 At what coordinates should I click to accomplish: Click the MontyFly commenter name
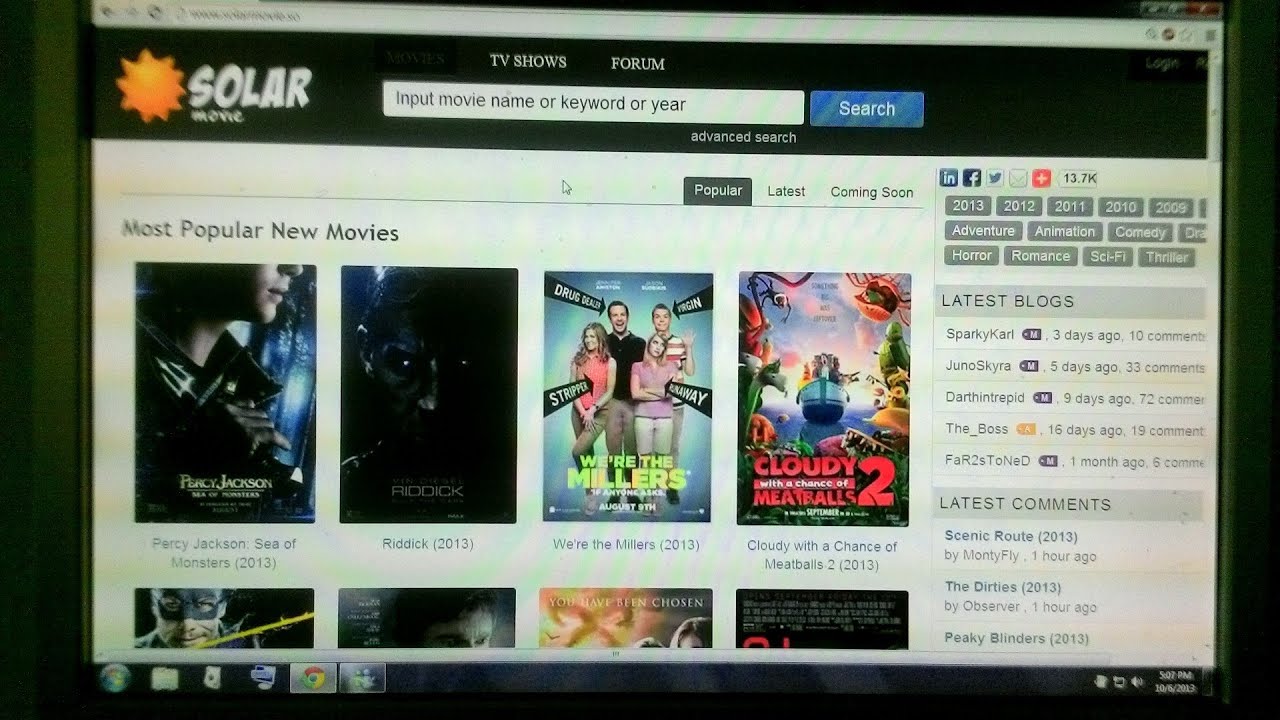point(991,556)
